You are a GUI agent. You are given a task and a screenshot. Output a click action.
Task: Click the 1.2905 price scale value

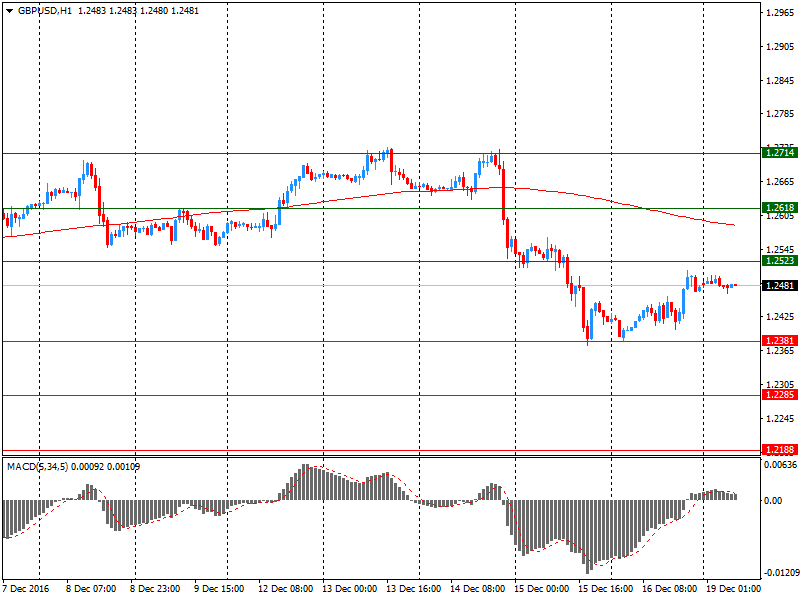pos(781,47)
